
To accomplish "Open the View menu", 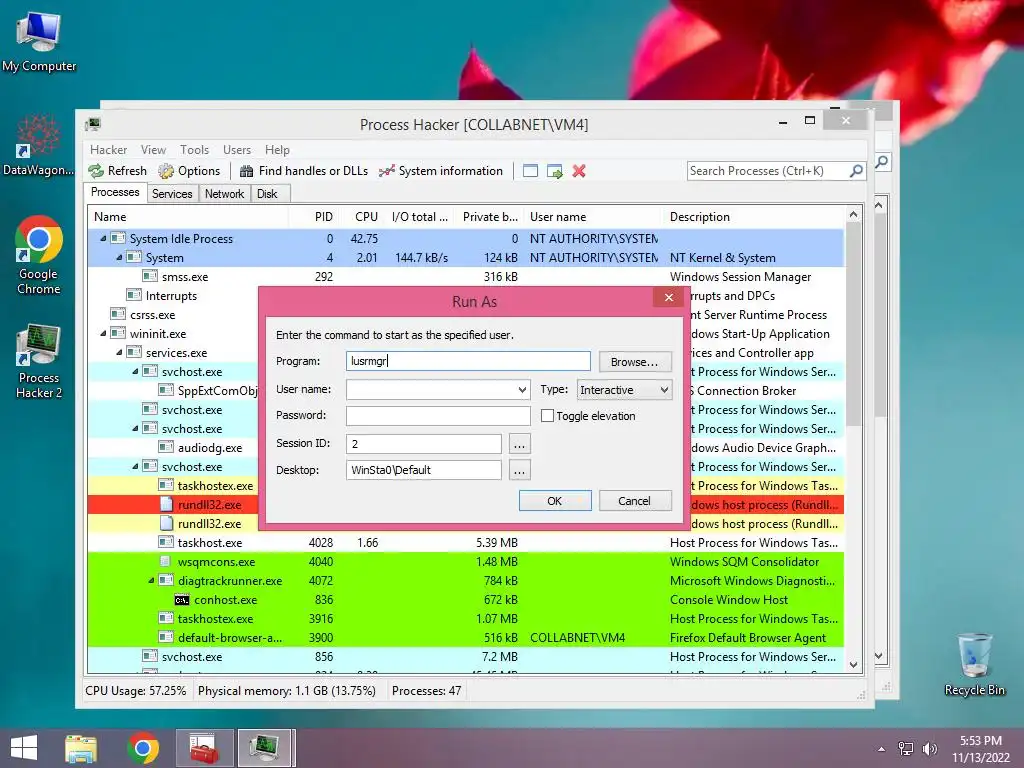I will click(x=153, y=150).
